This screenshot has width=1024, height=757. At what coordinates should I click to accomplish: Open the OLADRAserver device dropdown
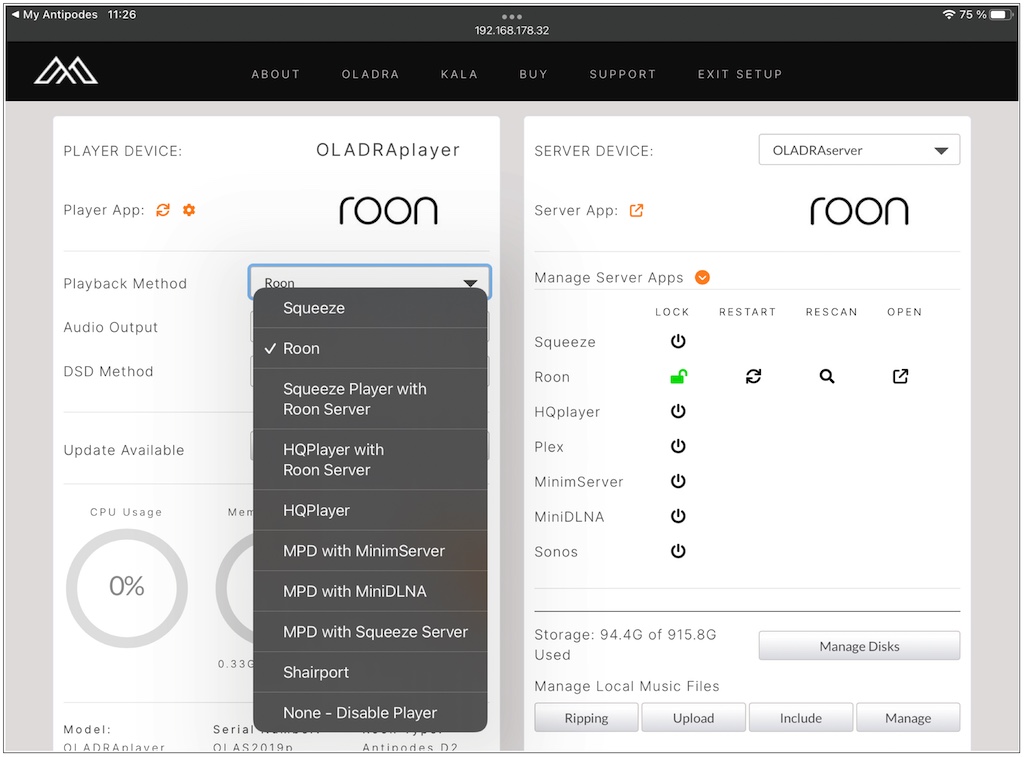click(859, 150)
